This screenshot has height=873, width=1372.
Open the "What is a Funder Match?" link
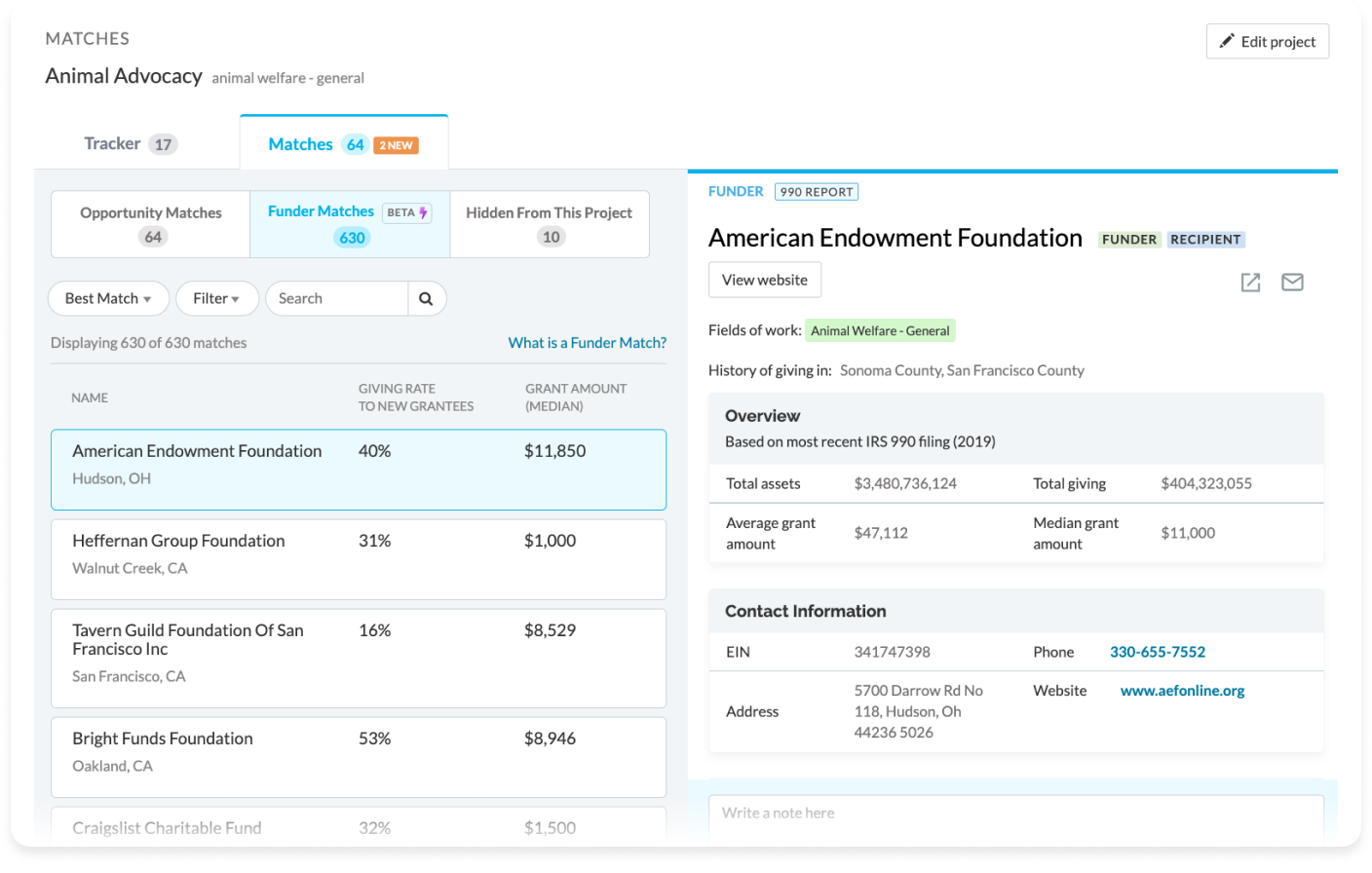click(587, 342)
